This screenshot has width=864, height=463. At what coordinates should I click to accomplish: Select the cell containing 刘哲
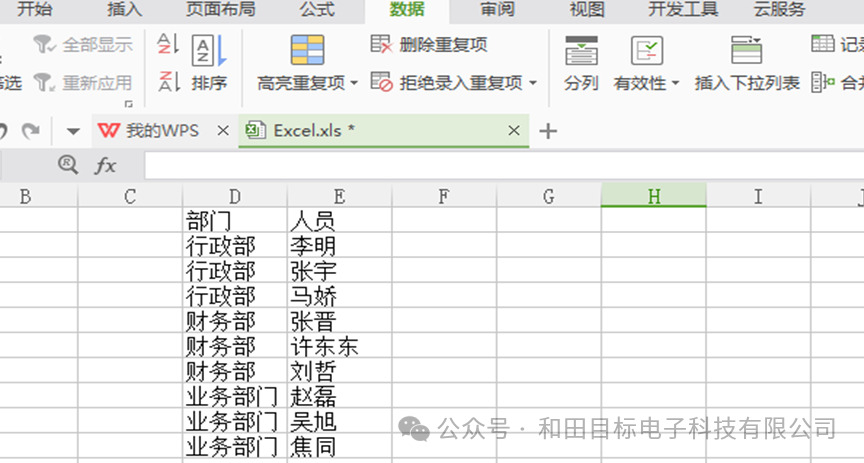click(339, 370)
